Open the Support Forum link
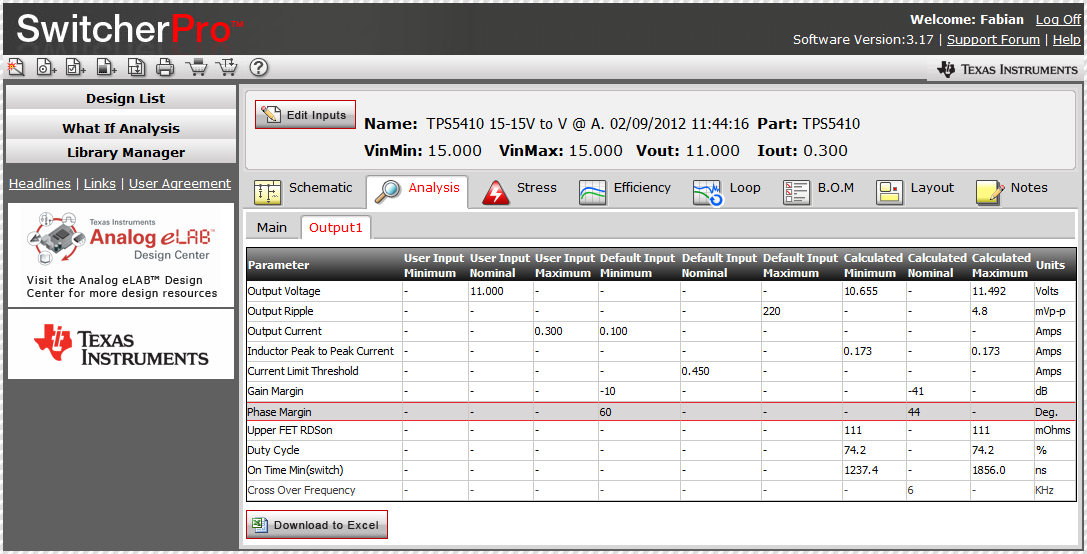The image size is (1087, 554). [x=993, y=40]
